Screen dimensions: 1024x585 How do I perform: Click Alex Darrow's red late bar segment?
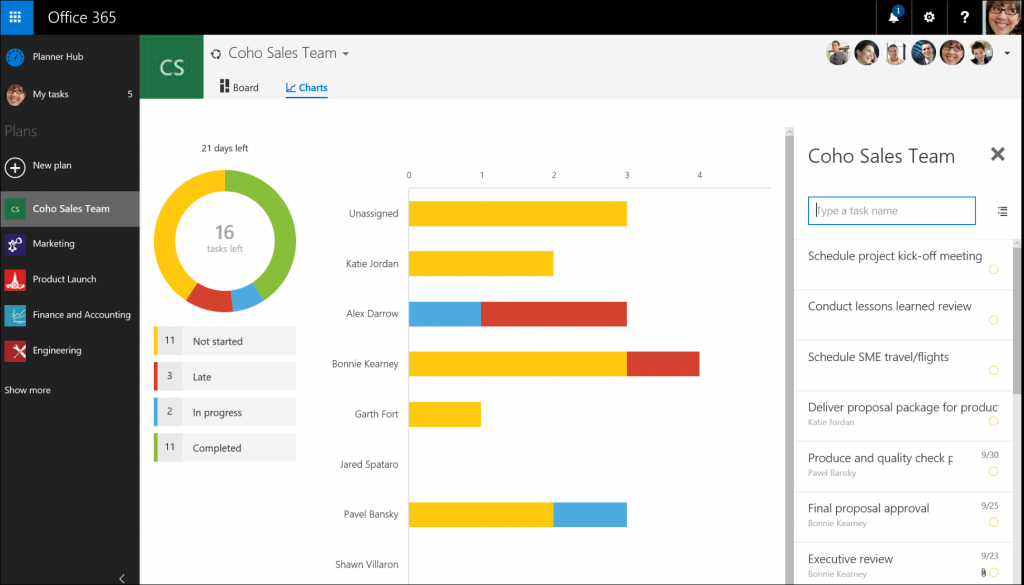pos(554,314)
